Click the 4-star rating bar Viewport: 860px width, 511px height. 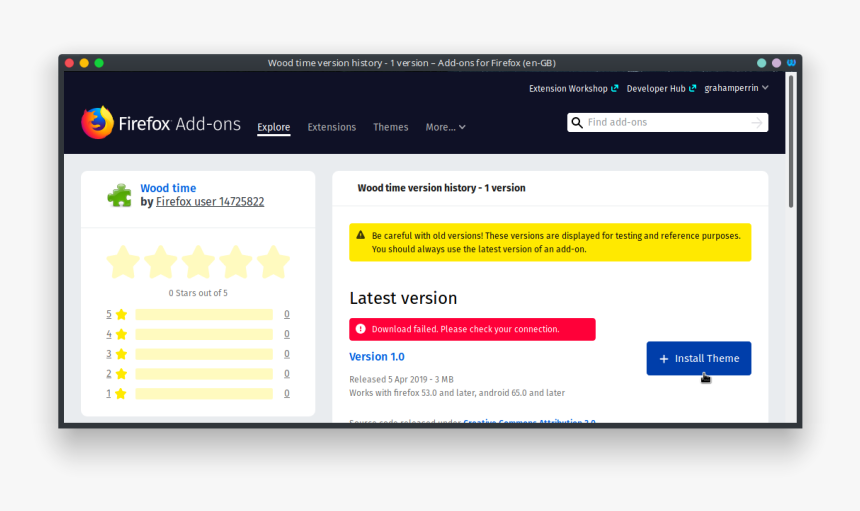coord(204,334)
